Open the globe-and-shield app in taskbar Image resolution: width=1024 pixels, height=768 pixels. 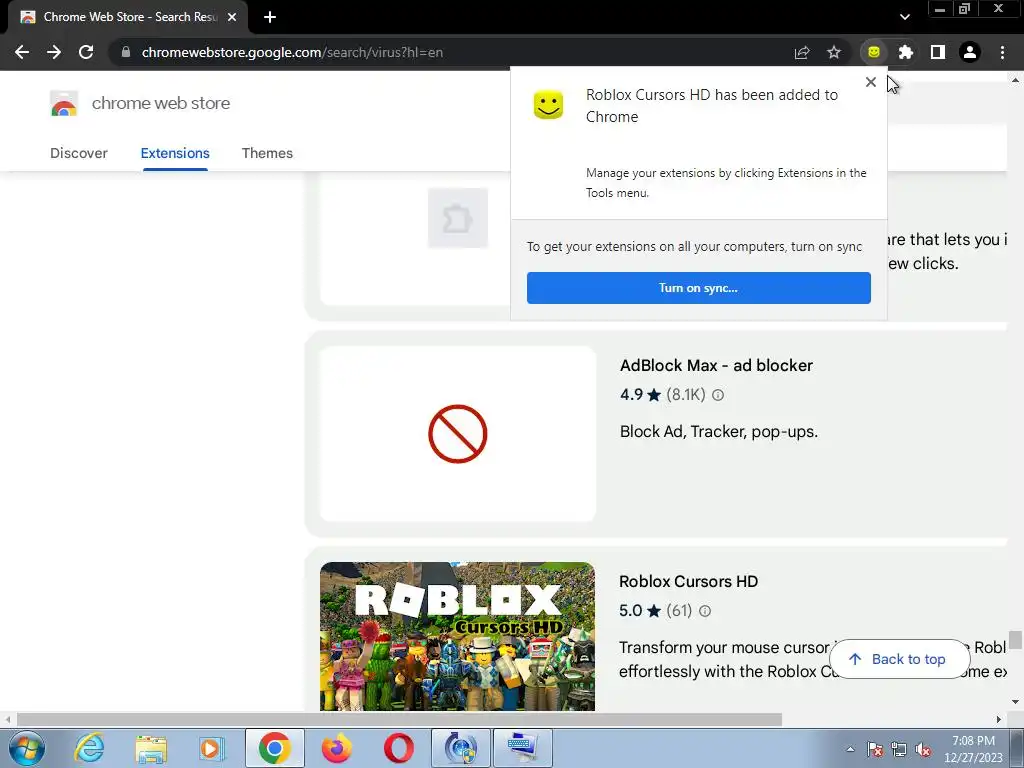[x=460, y=748]
